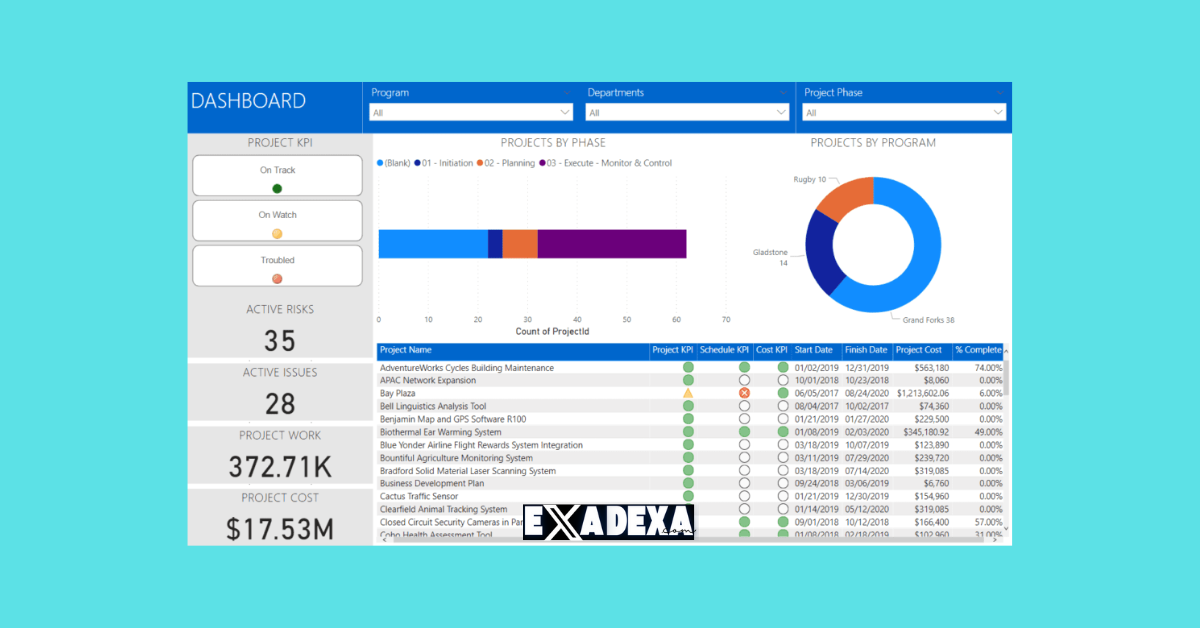Viewport: 1200px width, 628px height.
Task: Open the Program filter dropdown
Action: [472, 113]
